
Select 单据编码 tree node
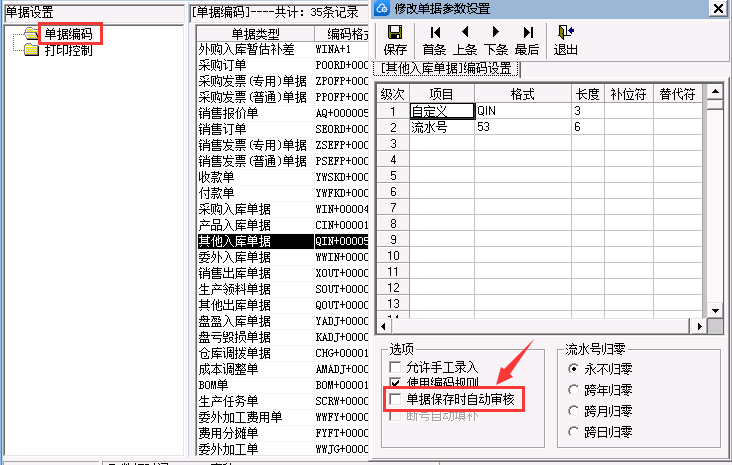click(x=69, y=34)
